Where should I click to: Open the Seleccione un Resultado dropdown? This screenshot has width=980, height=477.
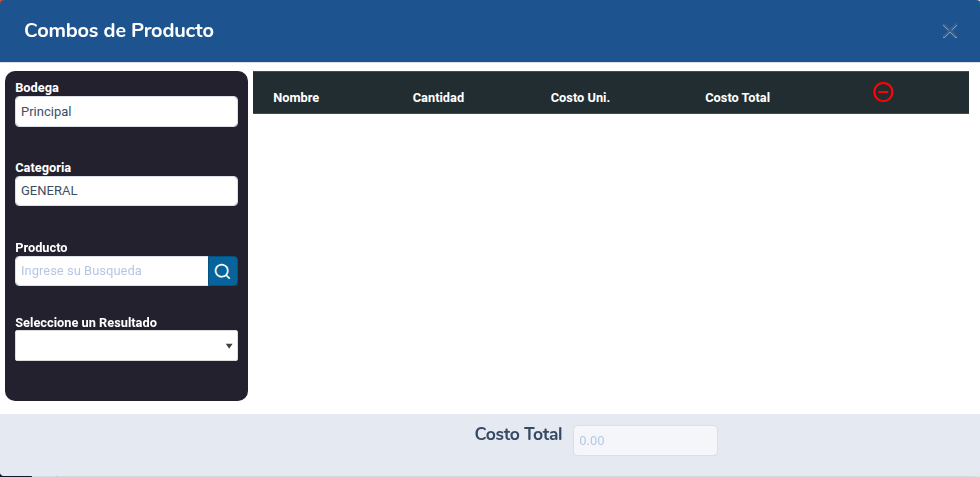pos(126,346)
